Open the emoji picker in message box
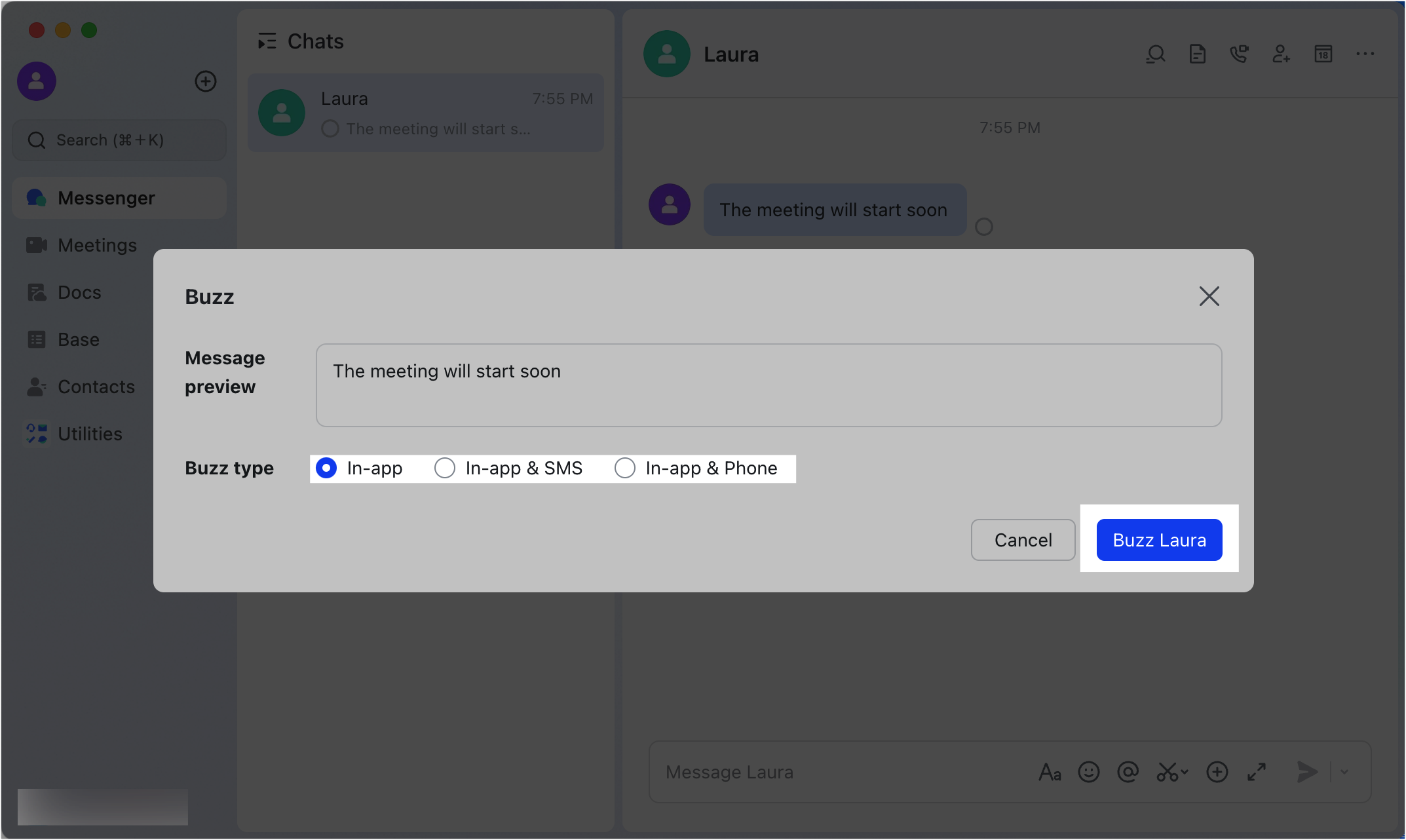 click(x=1088, y=772)
